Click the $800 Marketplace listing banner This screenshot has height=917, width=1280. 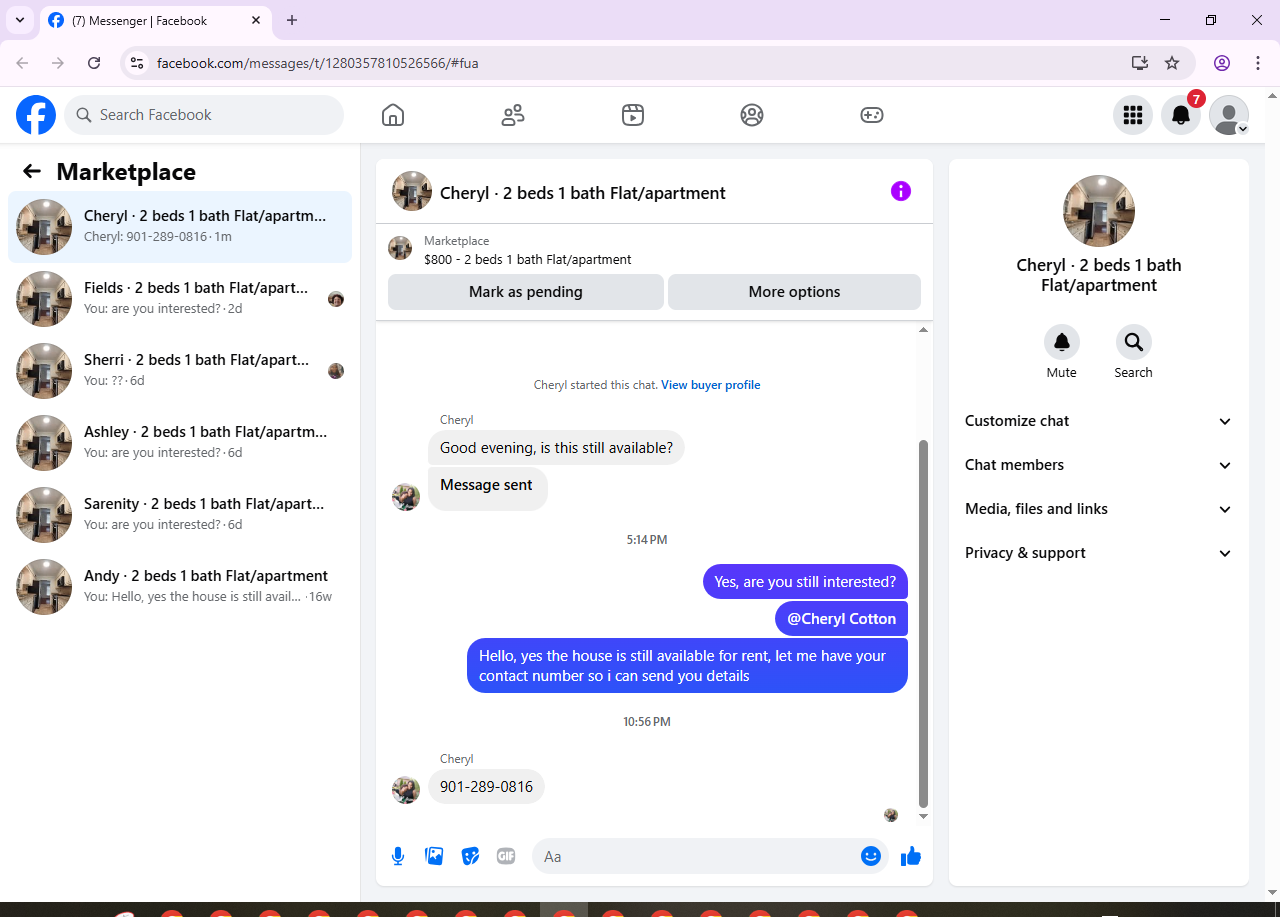pos(654,250)
